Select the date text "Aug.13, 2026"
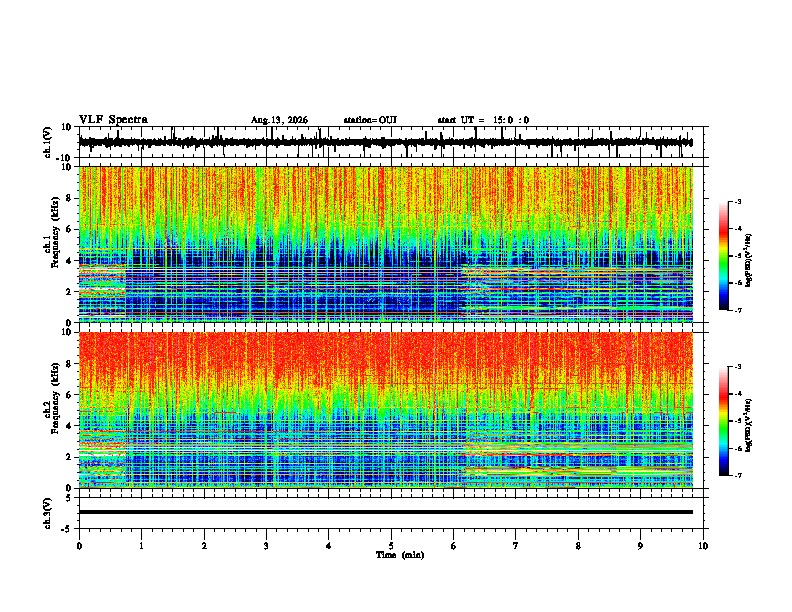Viewport: 792px width, 612px height. 279,120
